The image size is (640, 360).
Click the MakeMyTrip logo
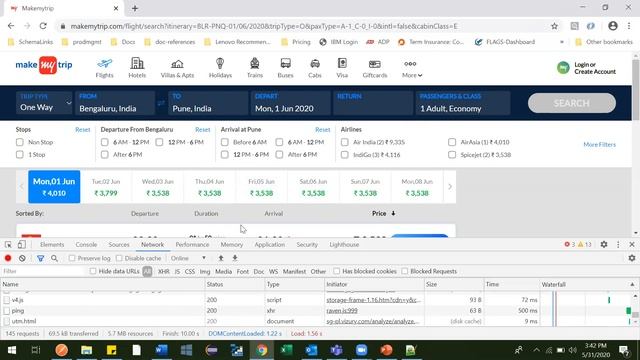(x=44, y=65)
